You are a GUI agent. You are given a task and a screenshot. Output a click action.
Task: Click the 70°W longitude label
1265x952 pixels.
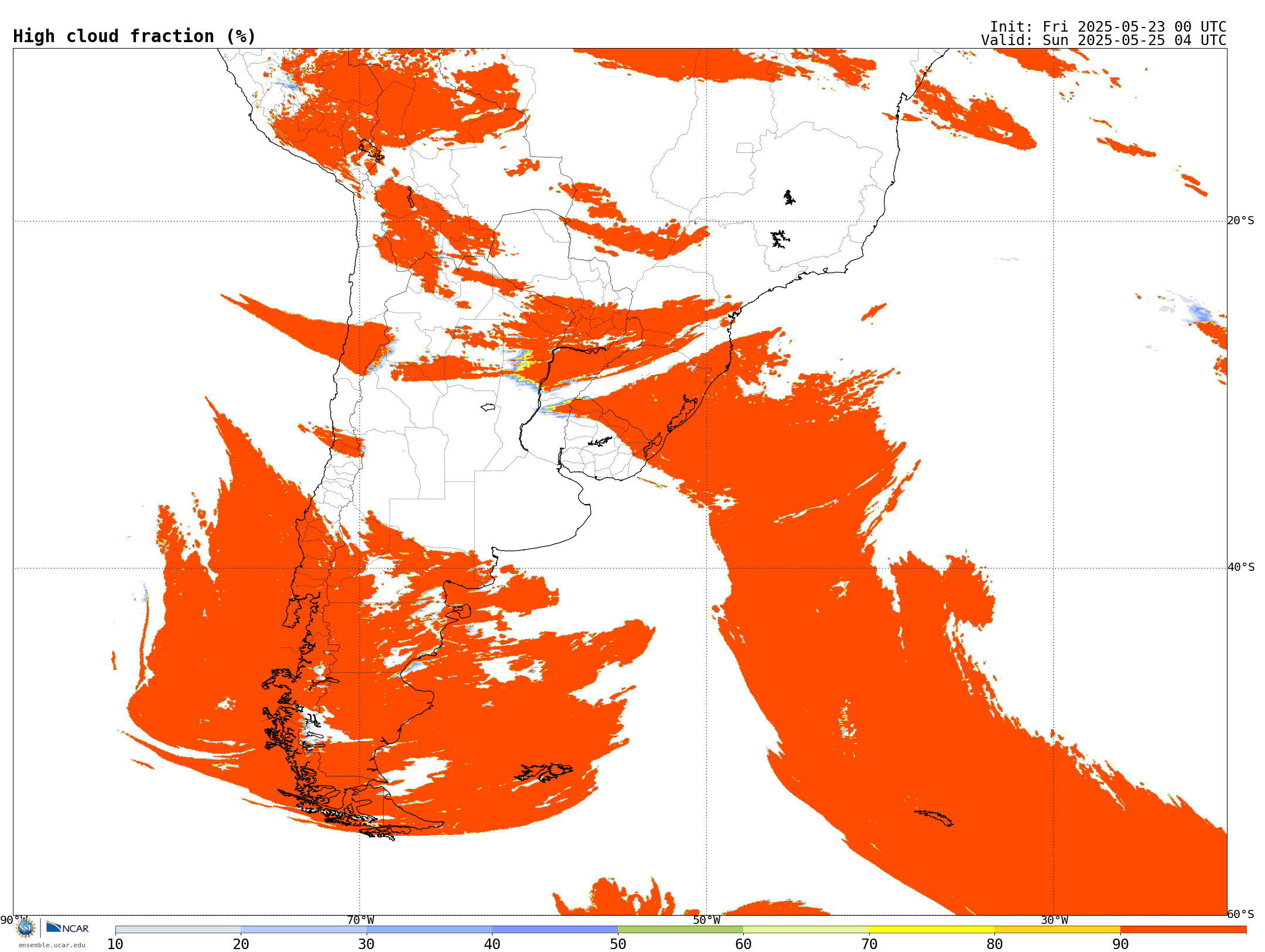(x=360, y=920)
